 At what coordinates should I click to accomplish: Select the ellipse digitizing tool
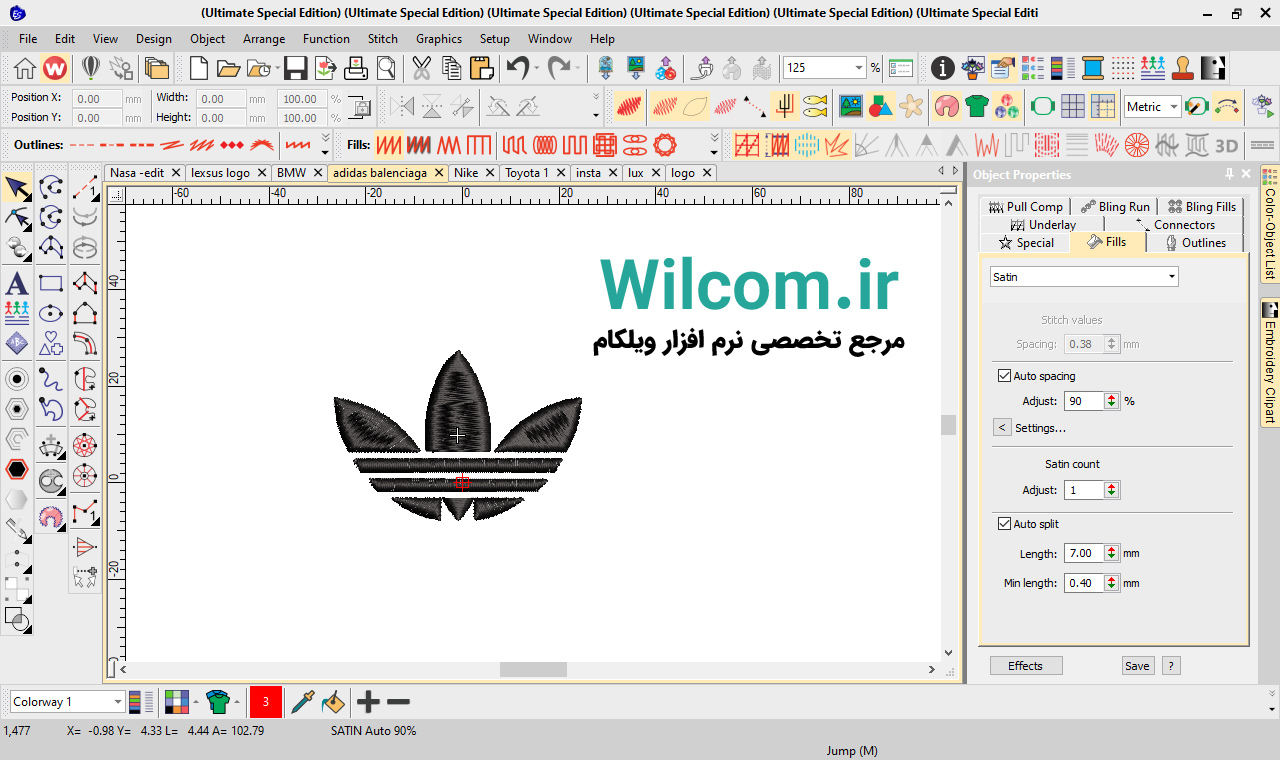coord(51,313)
